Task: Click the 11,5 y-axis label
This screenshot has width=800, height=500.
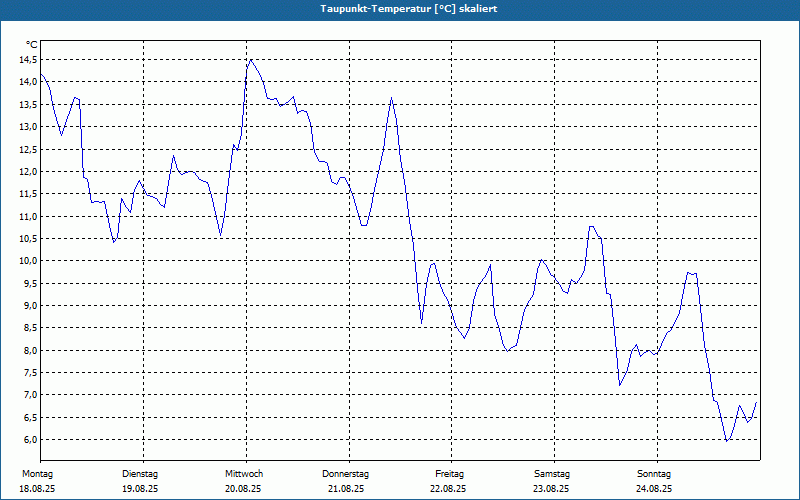Action: [x=29, y=194]
